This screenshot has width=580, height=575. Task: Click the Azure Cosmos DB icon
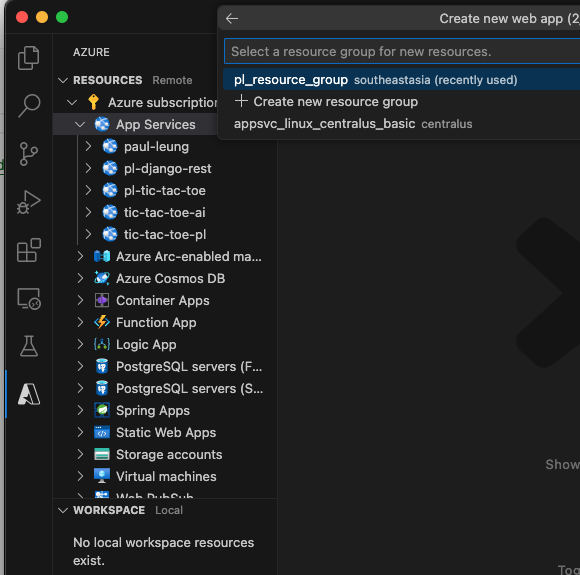click(102, 278)
